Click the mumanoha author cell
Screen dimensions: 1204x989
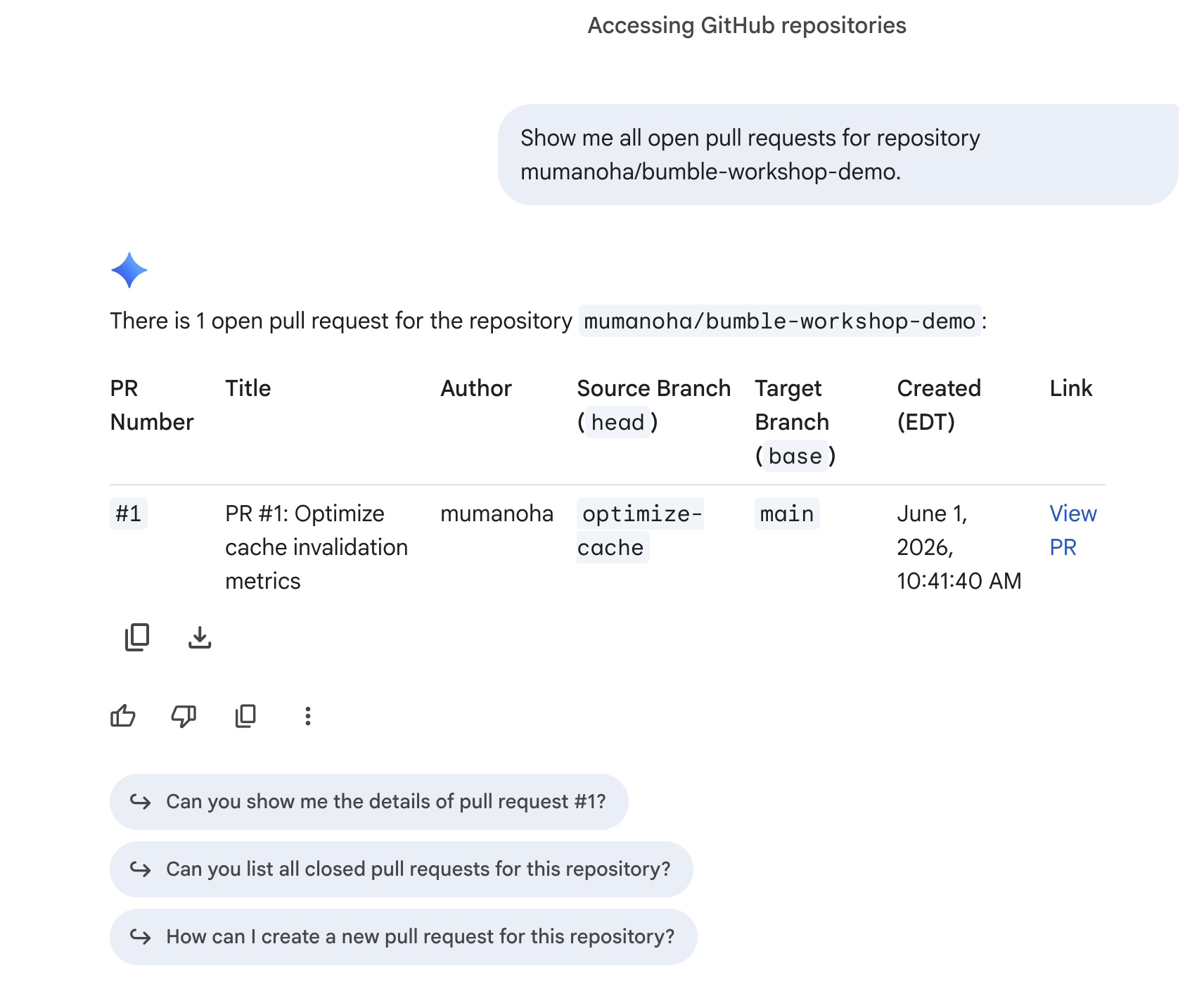click(x=497, y=513)
